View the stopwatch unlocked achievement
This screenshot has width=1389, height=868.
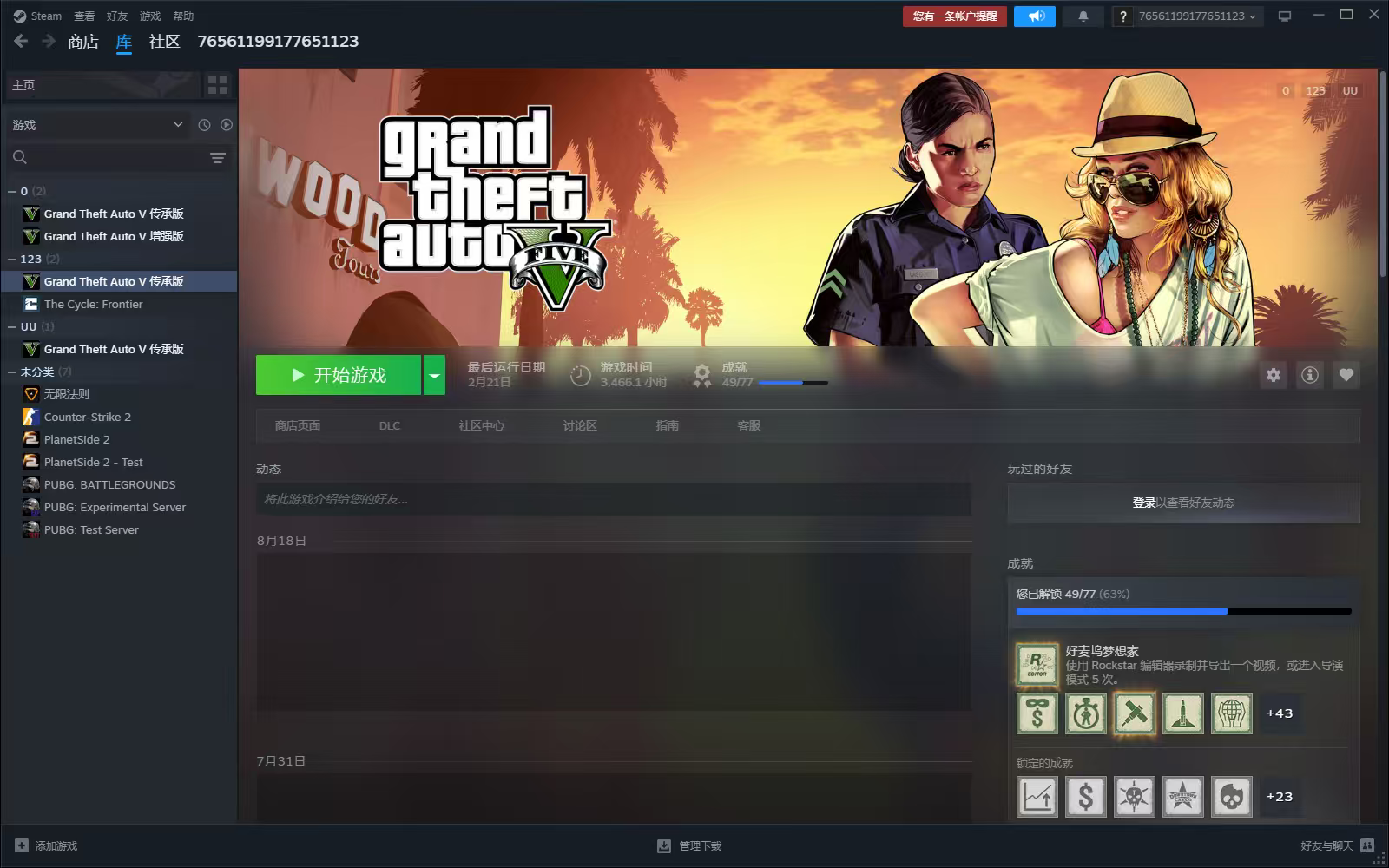click(1086, 713)
